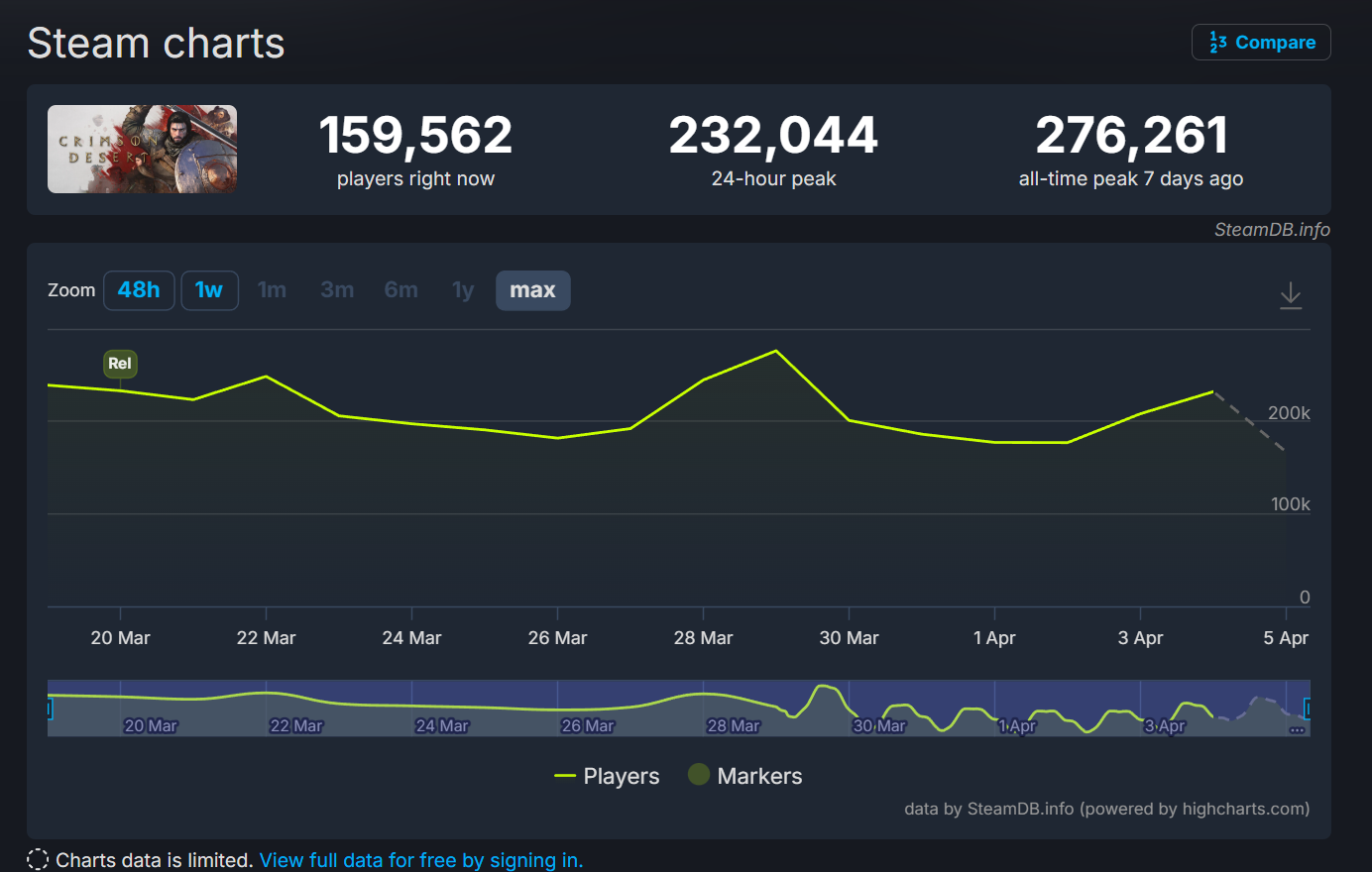Screen dimensions: 1372x872
Task: Select the 1y zoom option
Action: (x=463, y=290)
